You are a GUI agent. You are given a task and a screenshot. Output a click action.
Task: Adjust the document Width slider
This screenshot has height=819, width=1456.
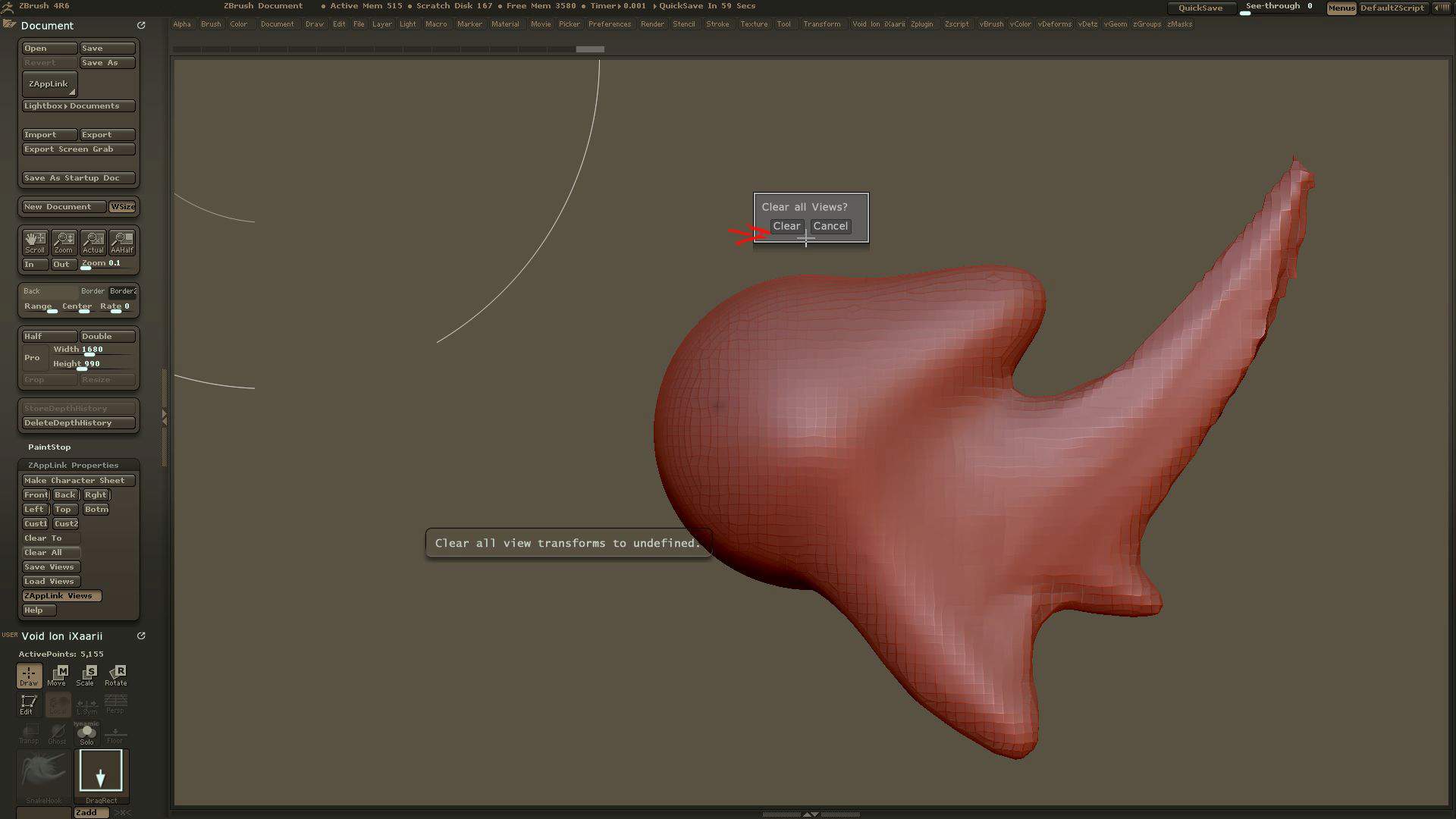[x=93, y=350]
